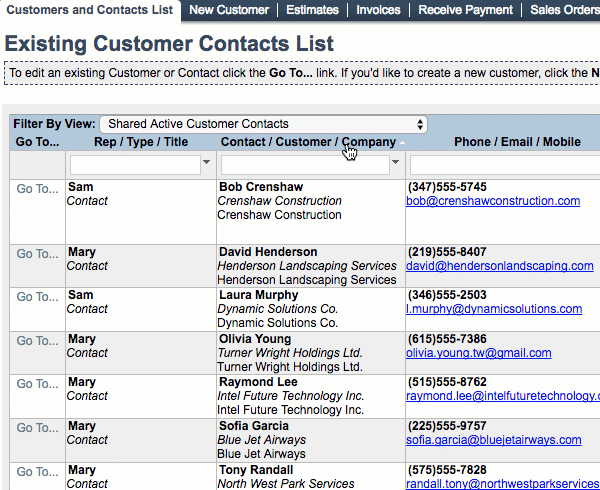Screen dimensions: 600x490
Task: Select the Laura Murphy contact name
Action: [x=258, y=295]
